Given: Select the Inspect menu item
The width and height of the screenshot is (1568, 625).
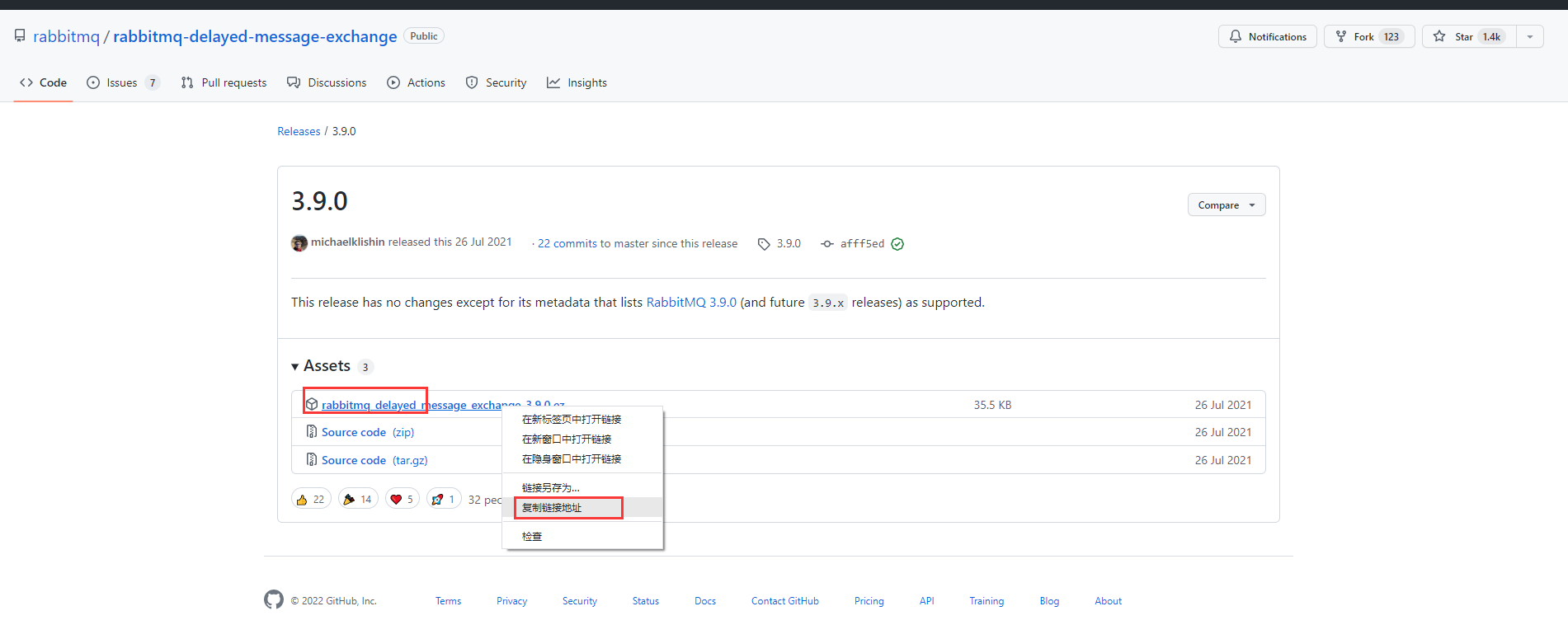Looking at the screenshot, I should coord(583,537).
